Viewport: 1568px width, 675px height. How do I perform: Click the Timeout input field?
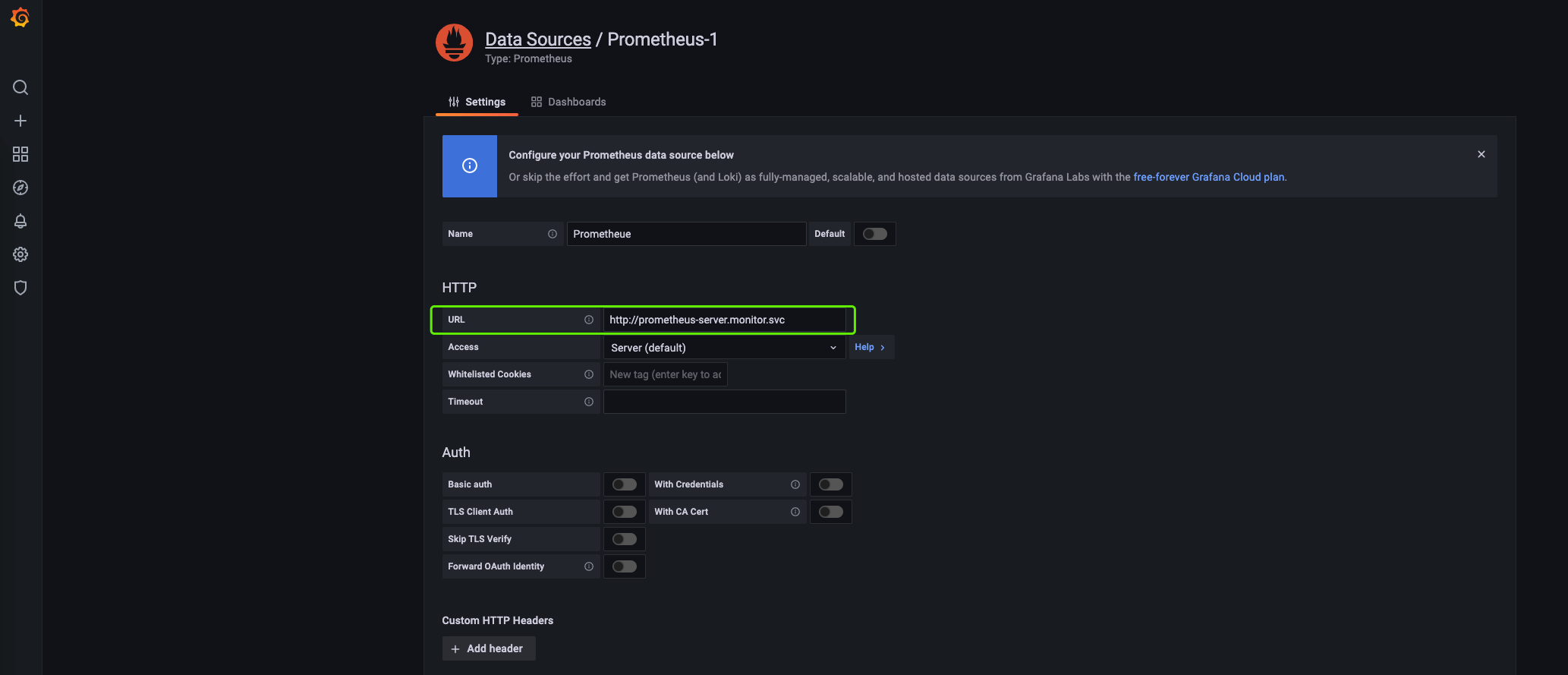pos(724,402)
